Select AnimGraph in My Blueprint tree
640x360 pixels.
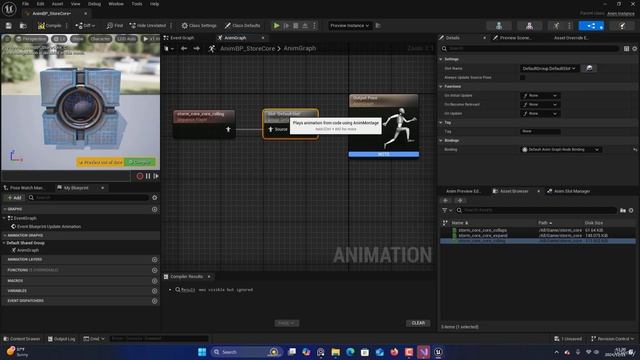(28, 250)
